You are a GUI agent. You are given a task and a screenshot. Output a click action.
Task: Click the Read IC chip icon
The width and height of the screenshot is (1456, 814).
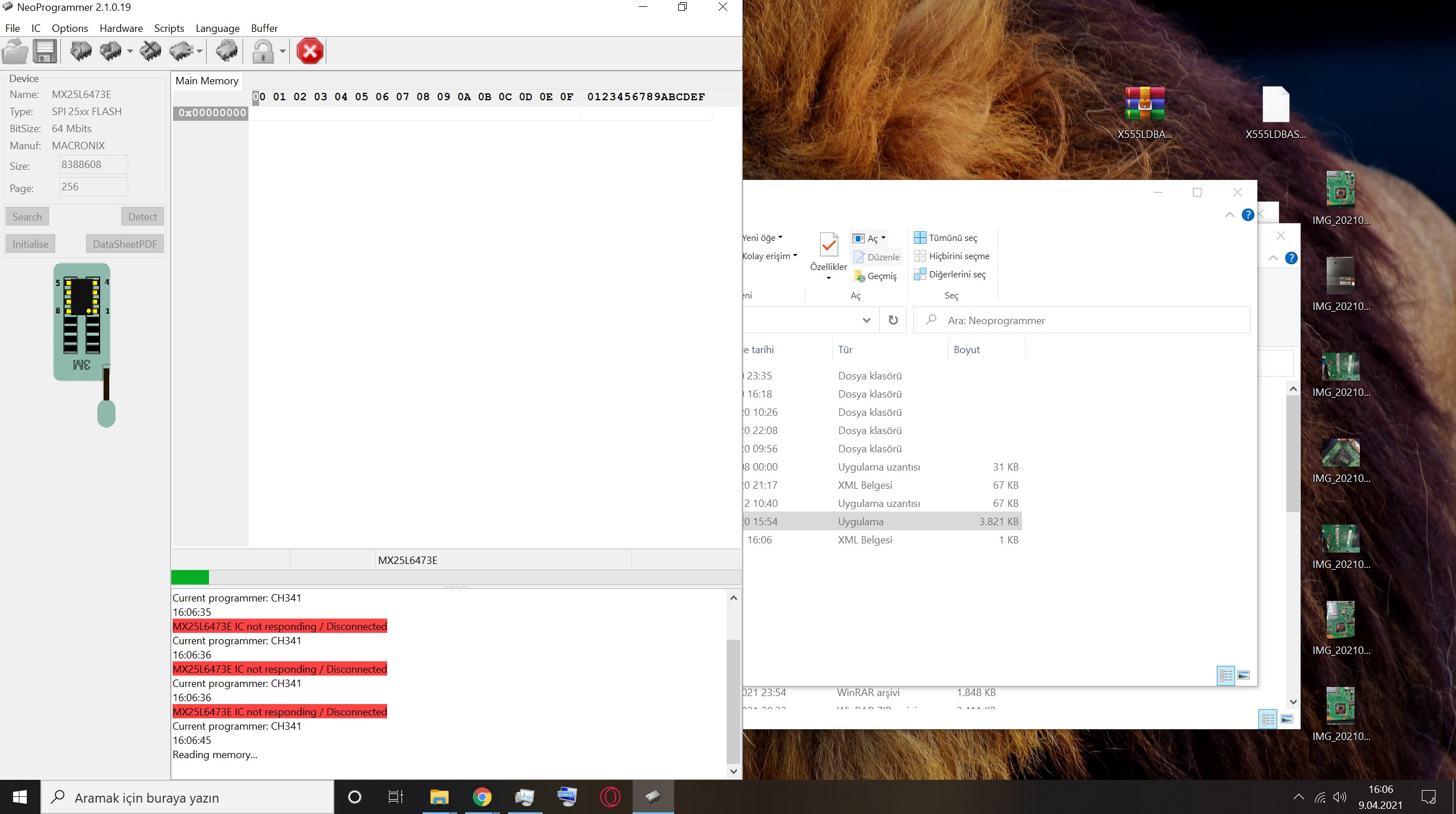coord(80,52)
